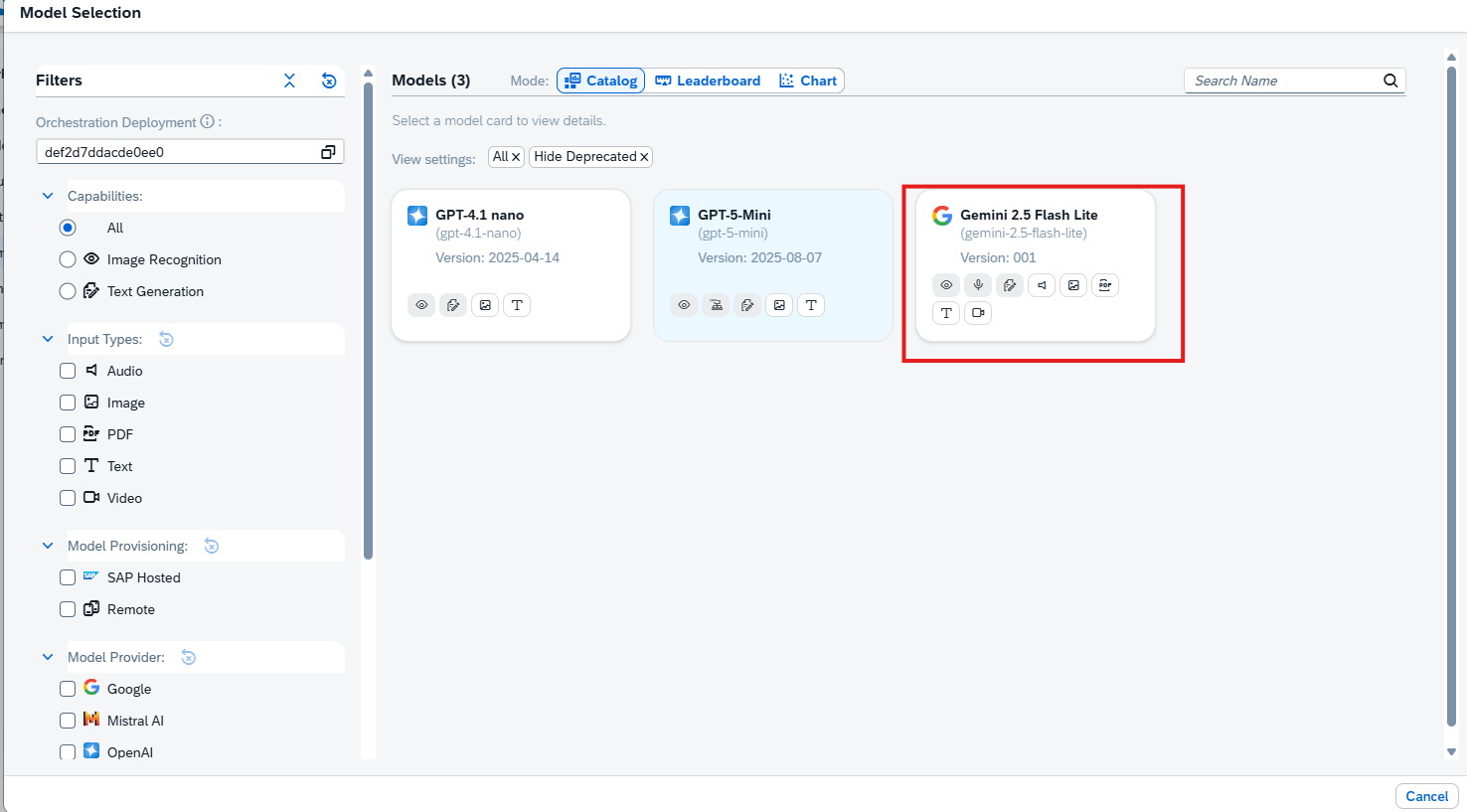Collapse all filter sections using the Filters header icon

click(x=289, y=81)
